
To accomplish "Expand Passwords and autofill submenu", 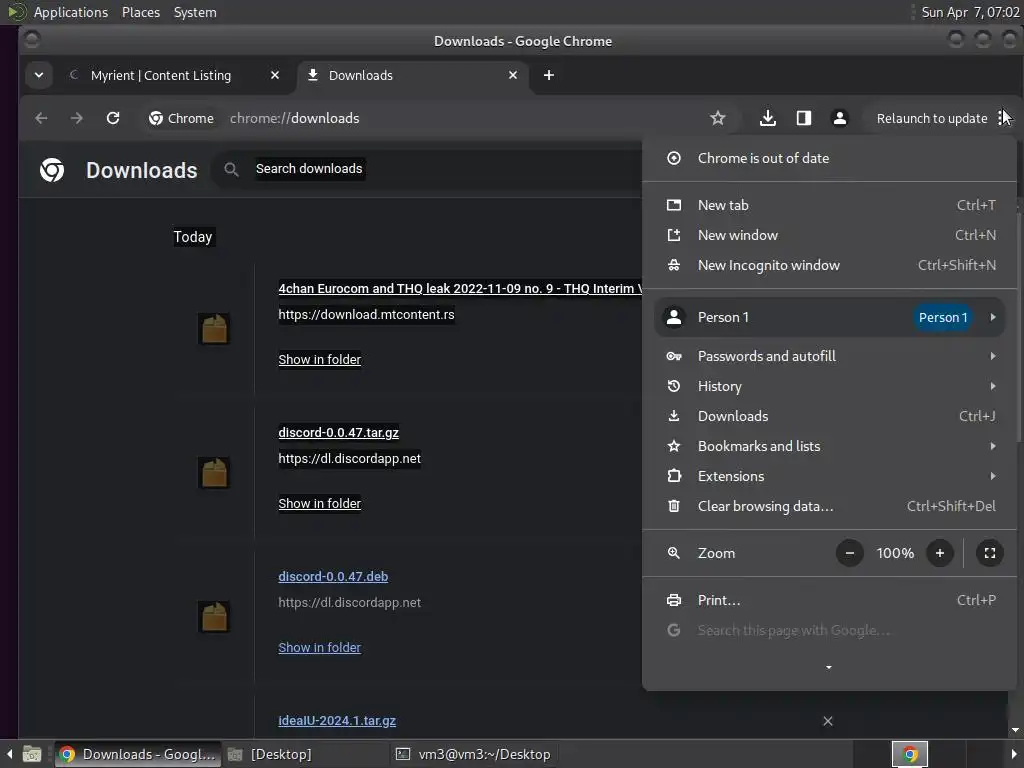I will click(829, 356).
